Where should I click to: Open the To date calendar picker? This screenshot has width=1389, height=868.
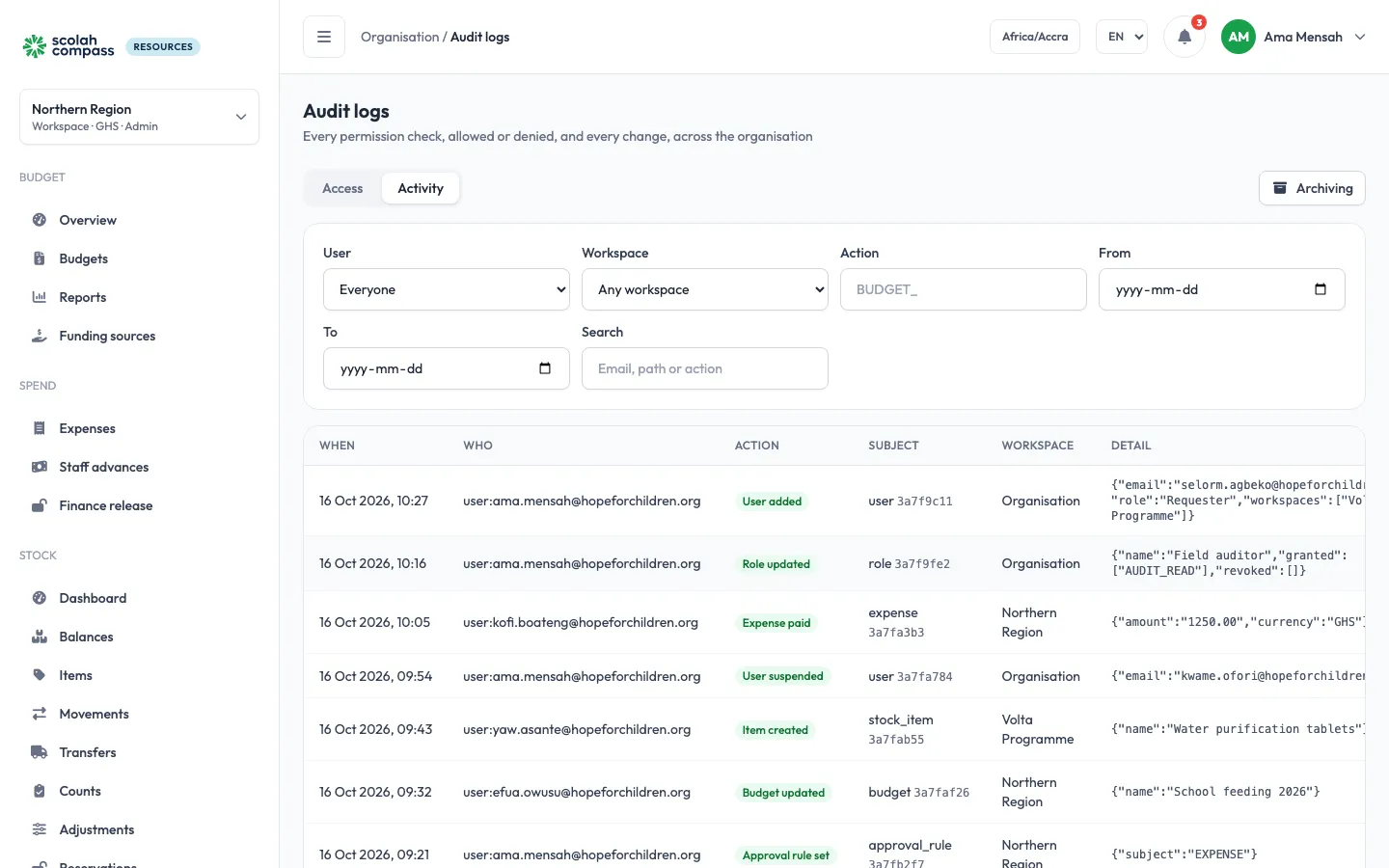tap(545, 368)
